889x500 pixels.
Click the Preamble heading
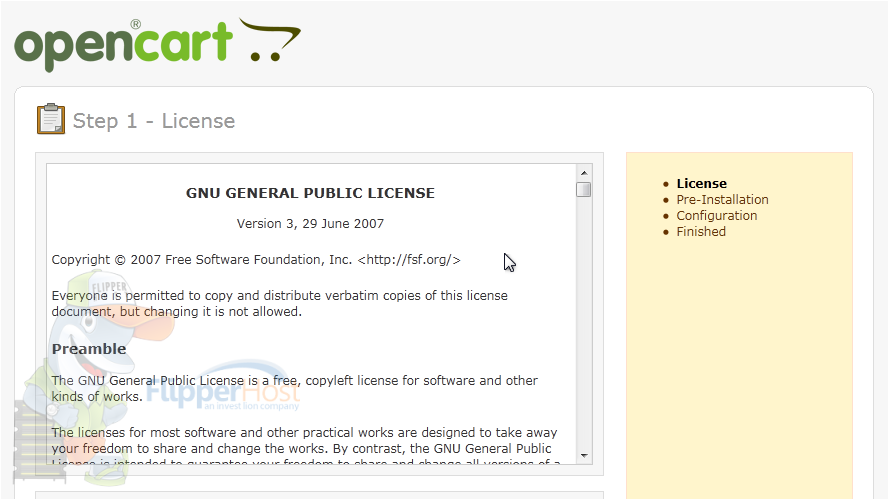pyautogui.click(x=89, y=349)
